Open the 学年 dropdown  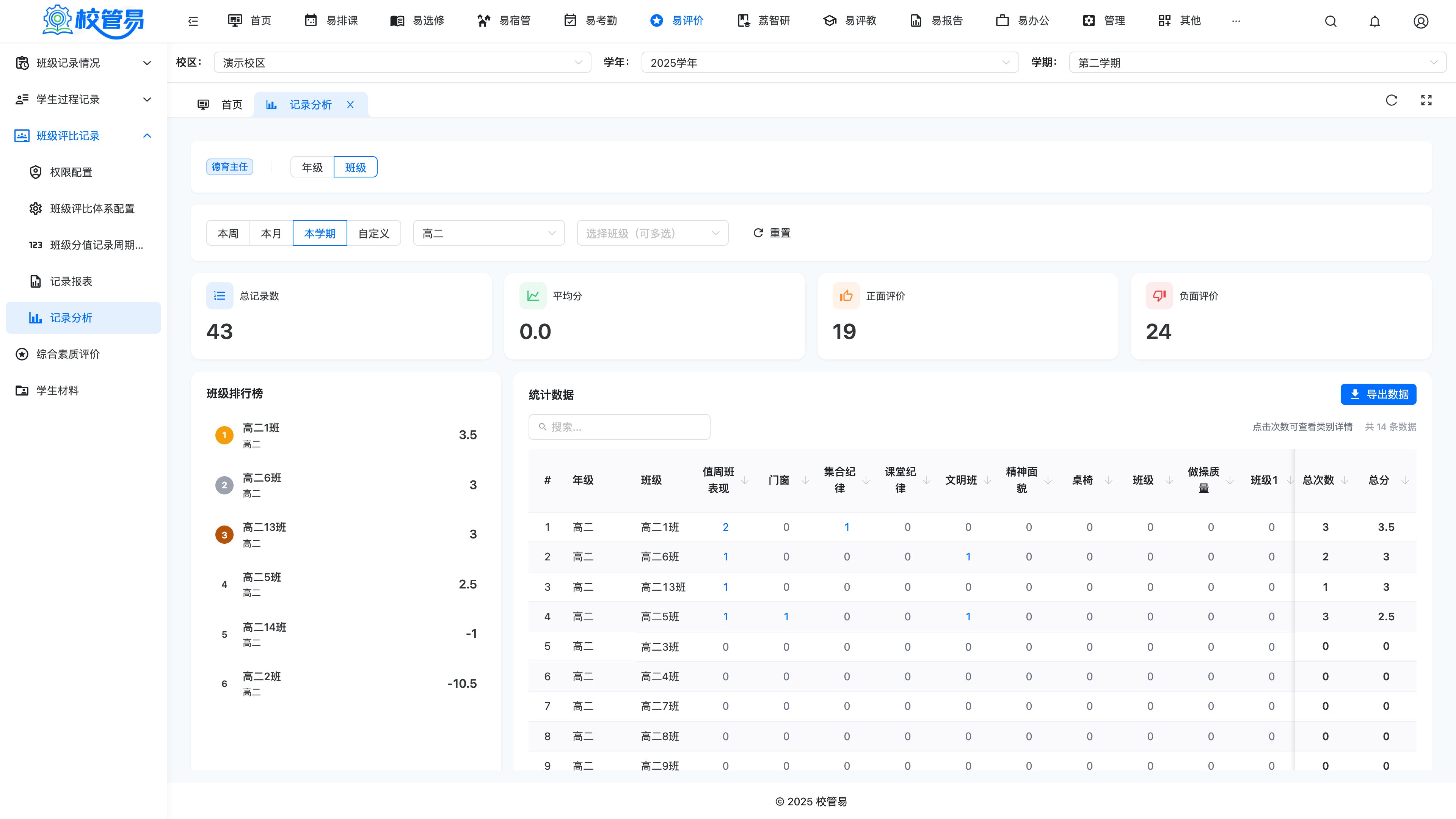830,63
